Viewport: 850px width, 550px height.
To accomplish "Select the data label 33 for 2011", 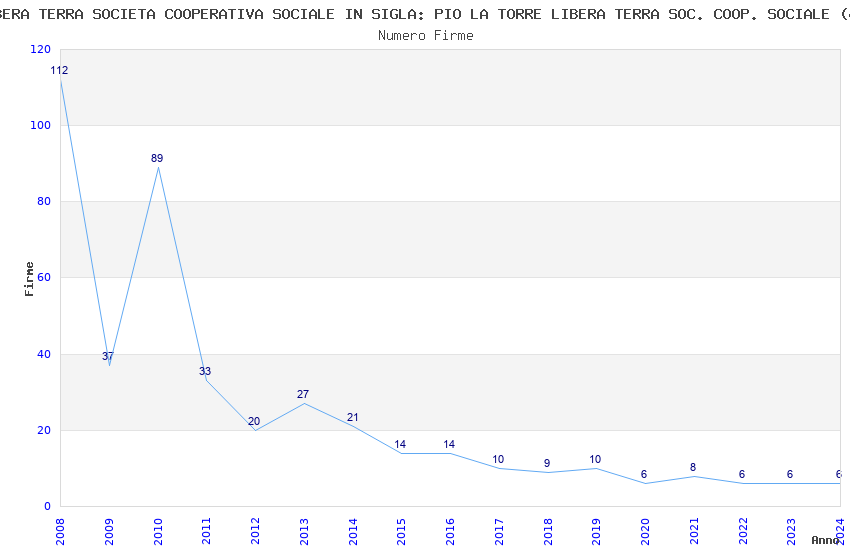I will [x=205, y=371].
